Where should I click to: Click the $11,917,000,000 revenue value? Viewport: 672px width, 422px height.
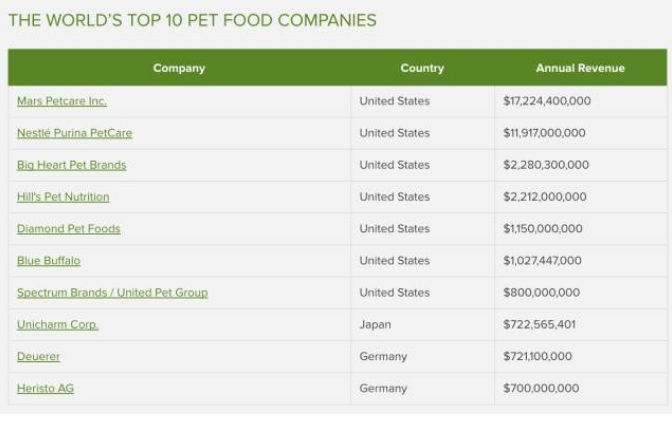(544, 133)
